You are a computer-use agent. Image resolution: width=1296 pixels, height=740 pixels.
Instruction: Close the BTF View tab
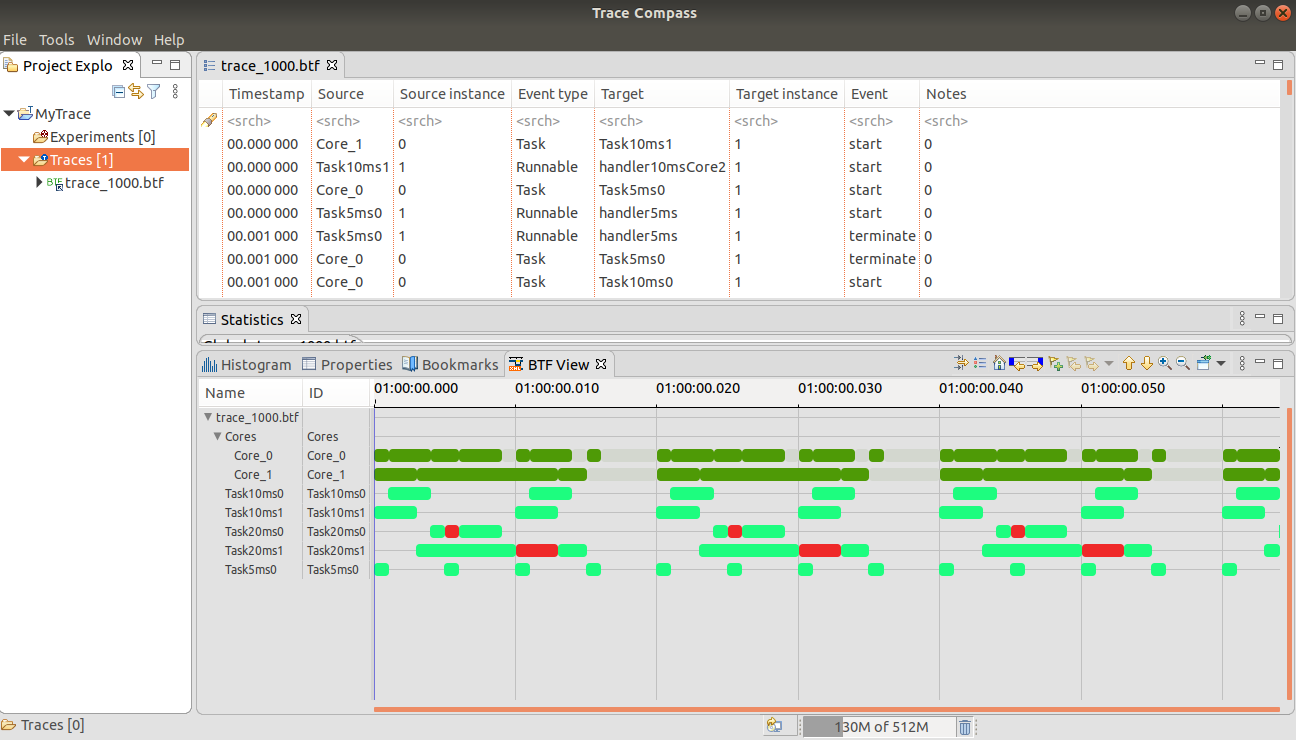click(x=601, y=364)
